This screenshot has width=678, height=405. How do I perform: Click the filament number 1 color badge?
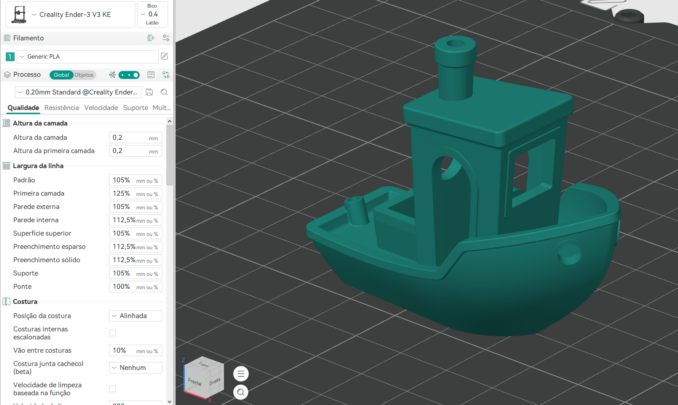click(x=10, y=57)
